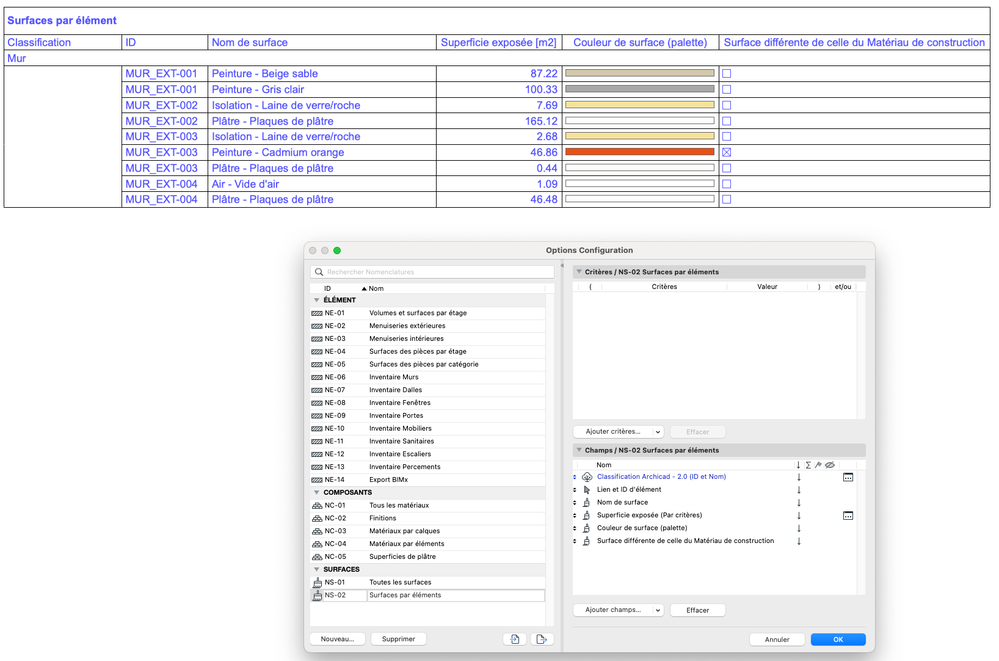
Task: Click the sum (Σ) column header icon
Action: click(808, 465)
